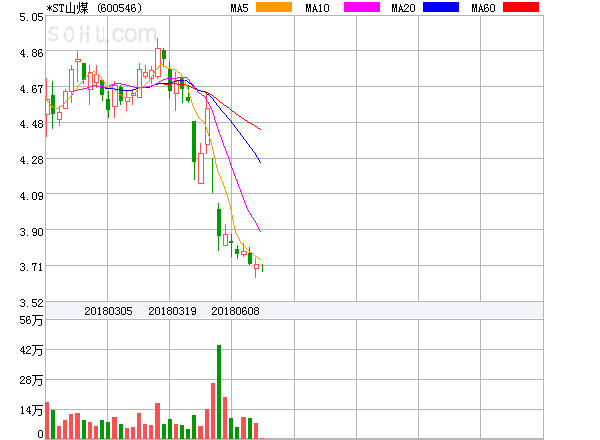
Task: Click the 4.28 price axis label
Action: coord(31,160)
